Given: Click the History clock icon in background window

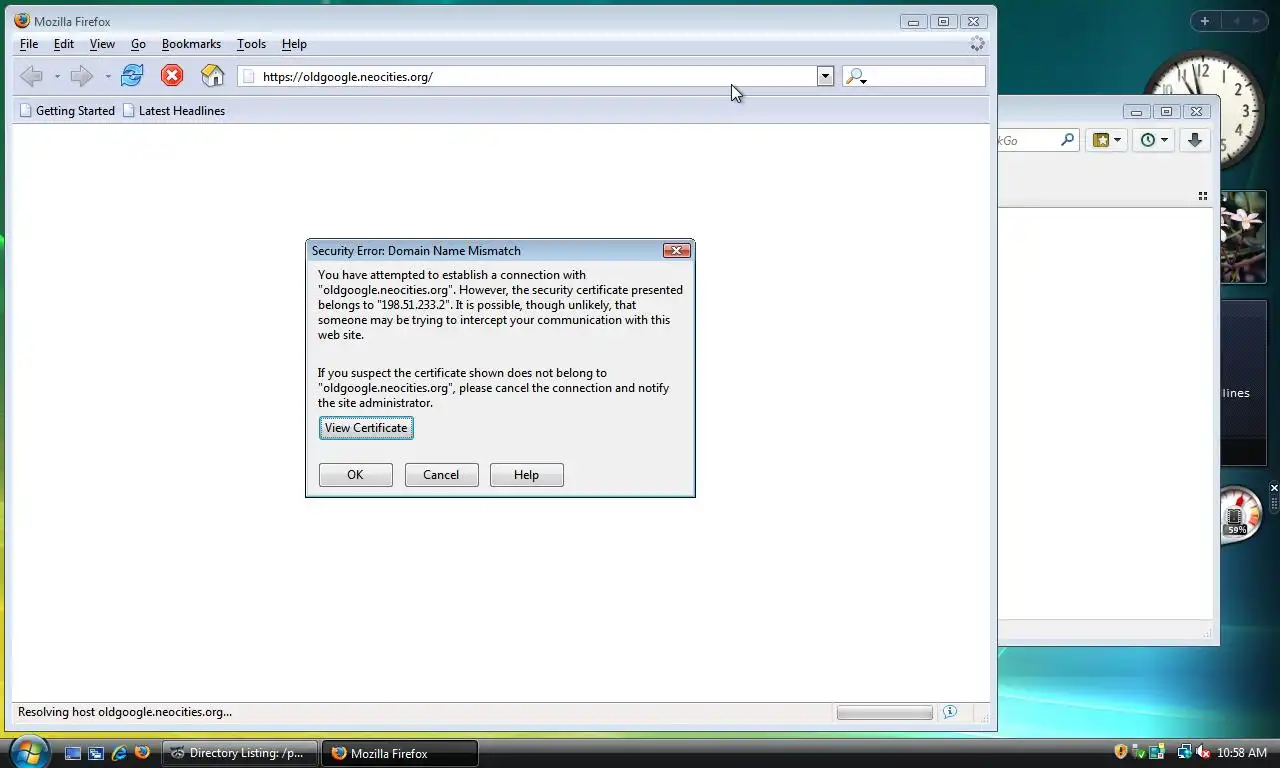Looking at the screenshot, I should point(1148,141).
